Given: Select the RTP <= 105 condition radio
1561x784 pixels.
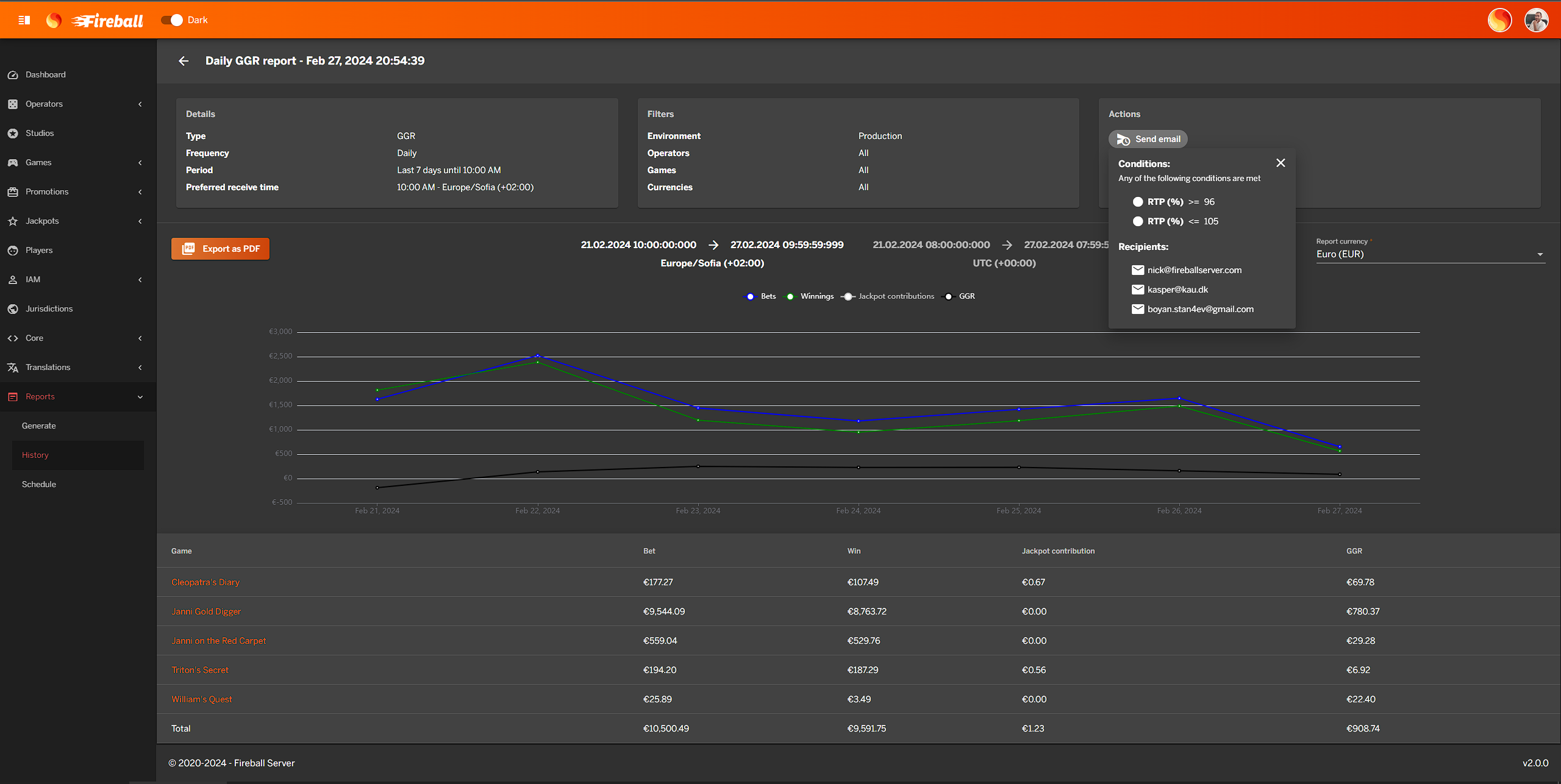Looking at the screenshot, I should click(1138, 221).
